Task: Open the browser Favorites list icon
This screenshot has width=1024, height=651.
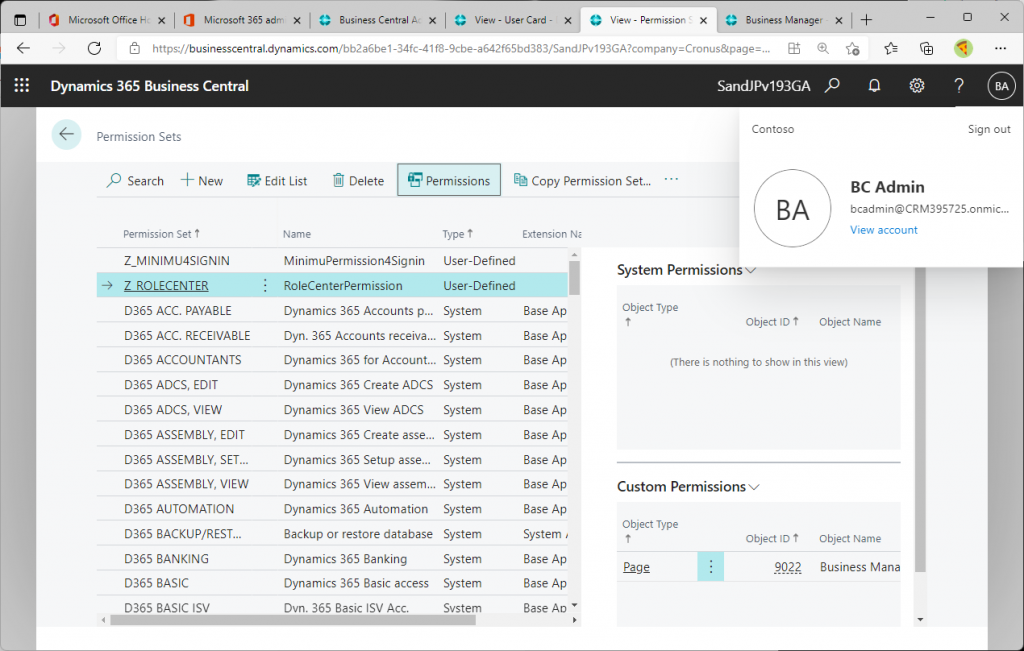Action: (891, 48)
